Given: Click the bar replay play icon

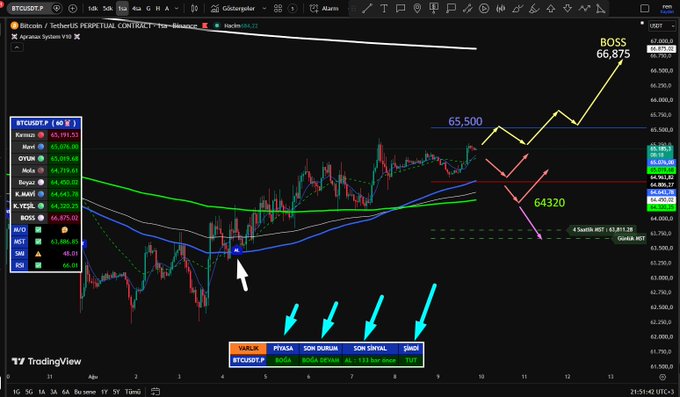Looking at the screenshot, I should [x=484, y=8].
